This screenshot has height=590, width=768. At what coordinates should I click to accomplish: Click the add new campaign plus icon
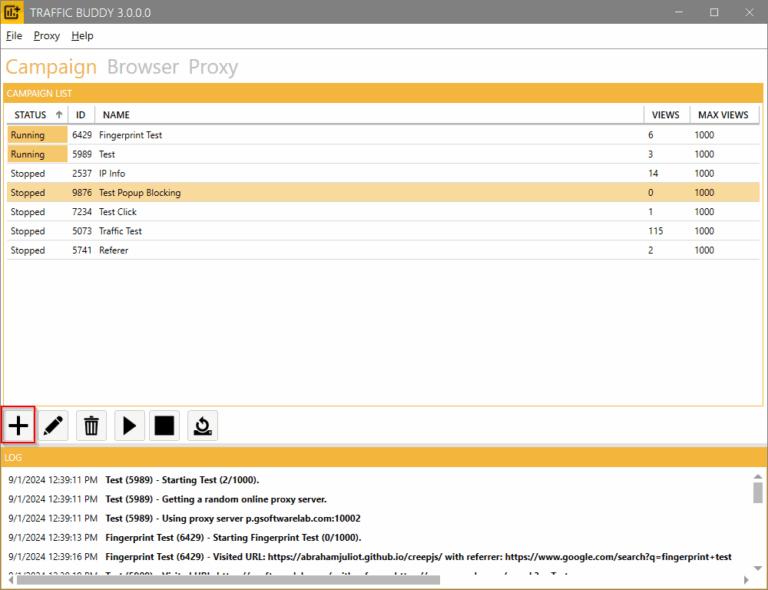pos(19,425)
